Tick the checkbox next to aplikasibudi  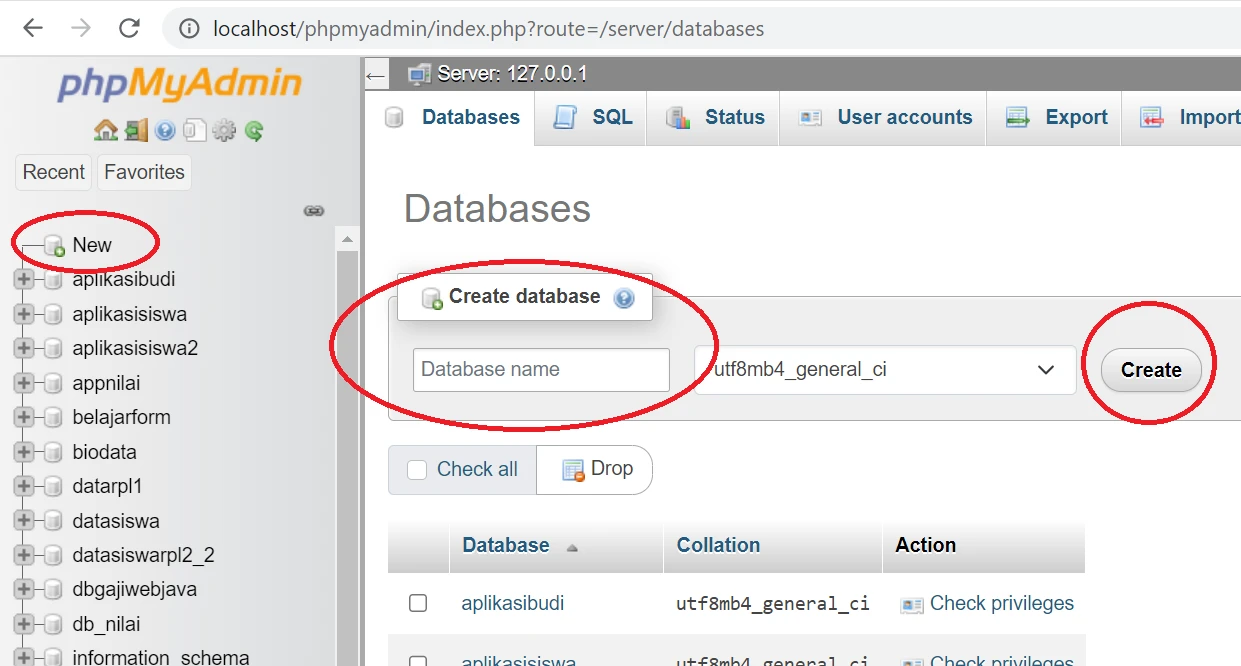pyautogui.click(x=417, y=603)
